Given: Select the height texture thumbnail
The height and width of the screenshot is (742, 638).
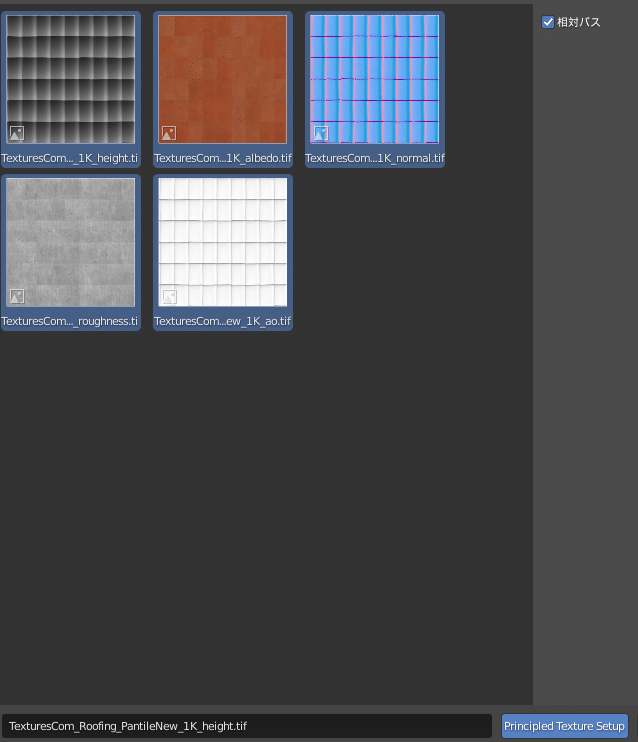Looking at the screenshot, I should coord(71,79).
